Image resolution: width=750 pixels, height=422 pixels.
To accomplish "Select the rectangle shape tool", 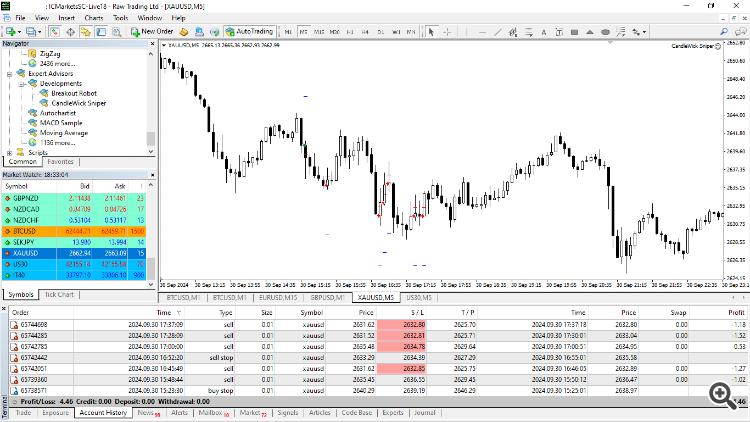I will pyautogui.click(x=574, y=32).
